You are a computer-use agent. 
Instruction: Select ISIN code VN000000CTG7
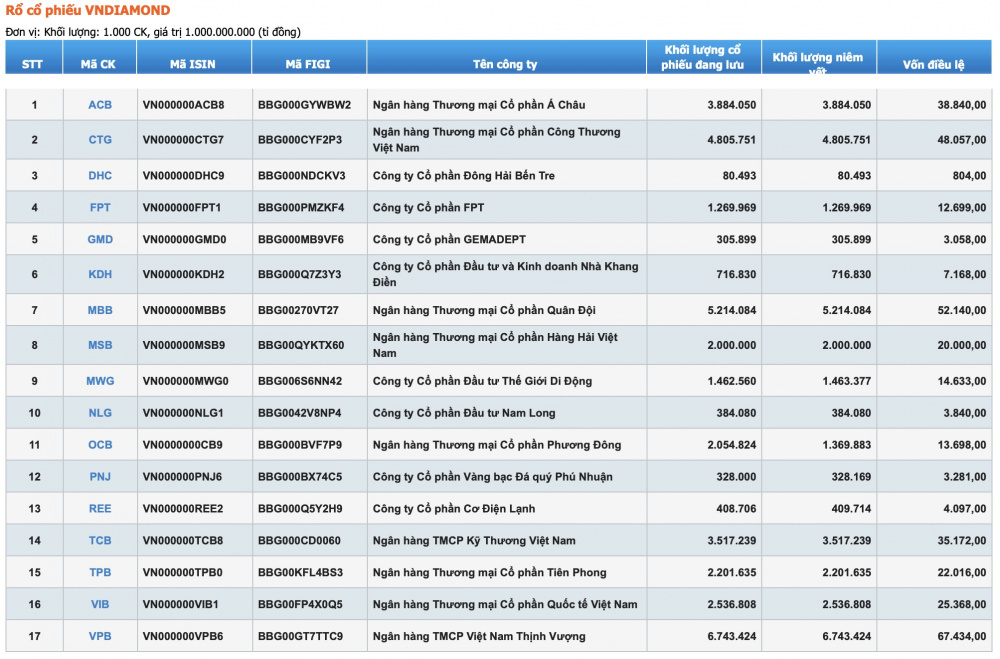click(x=184, y=140)
